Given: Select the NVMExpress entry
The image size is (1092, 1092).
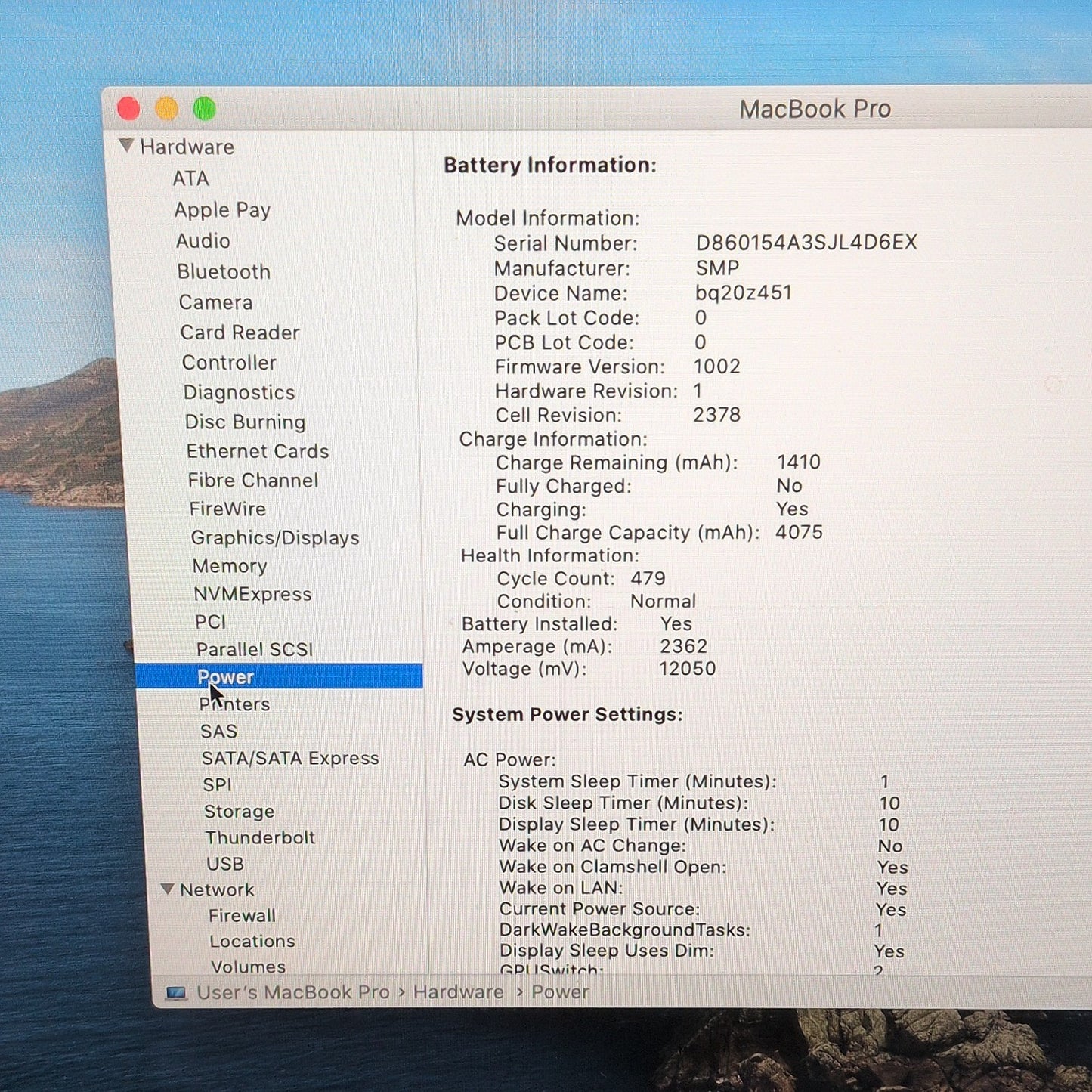Looking at the screenshot, I should pos(252,594).
